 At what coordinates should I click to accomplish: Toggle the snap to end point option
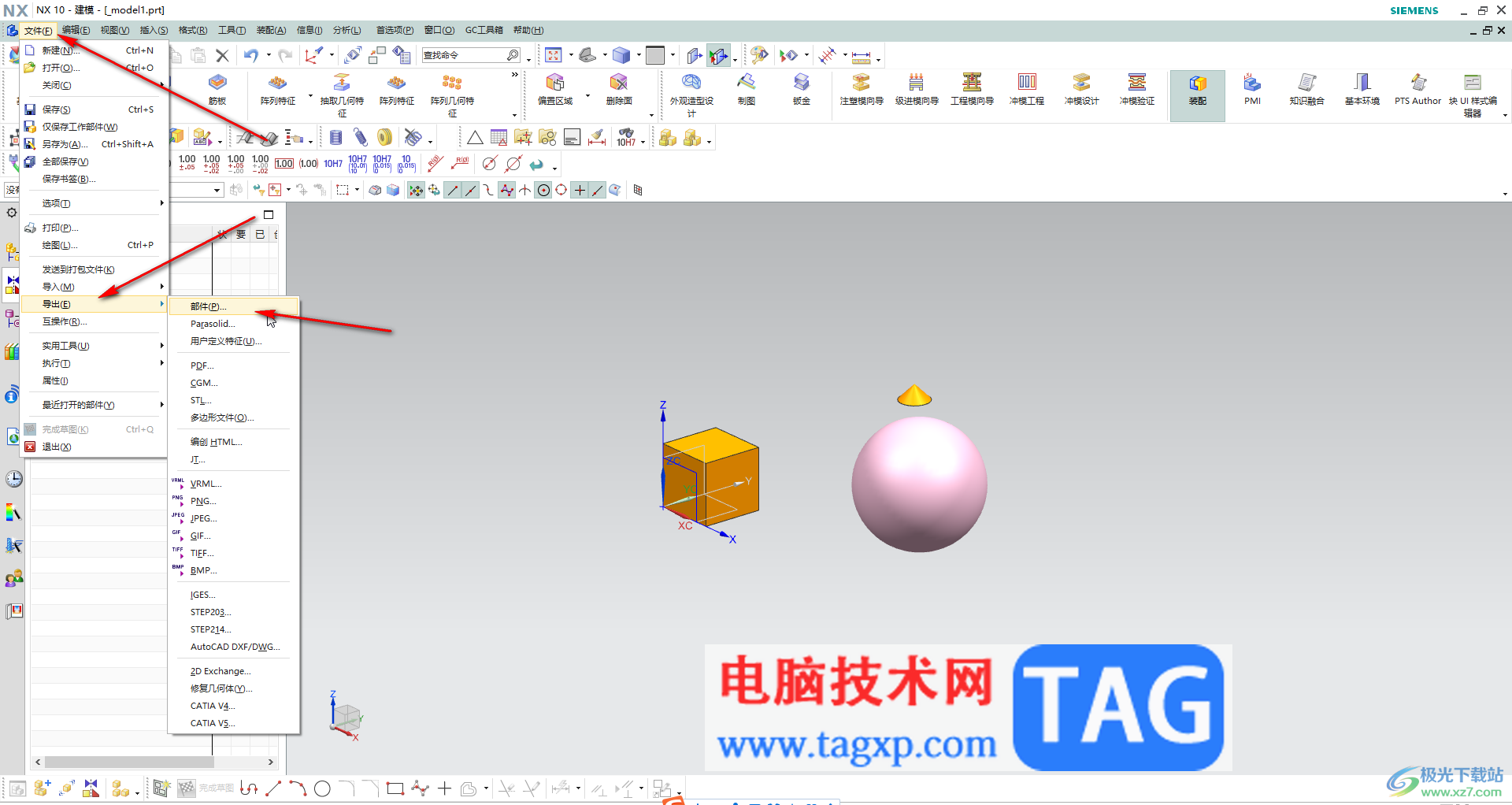(x=453, y=190)
